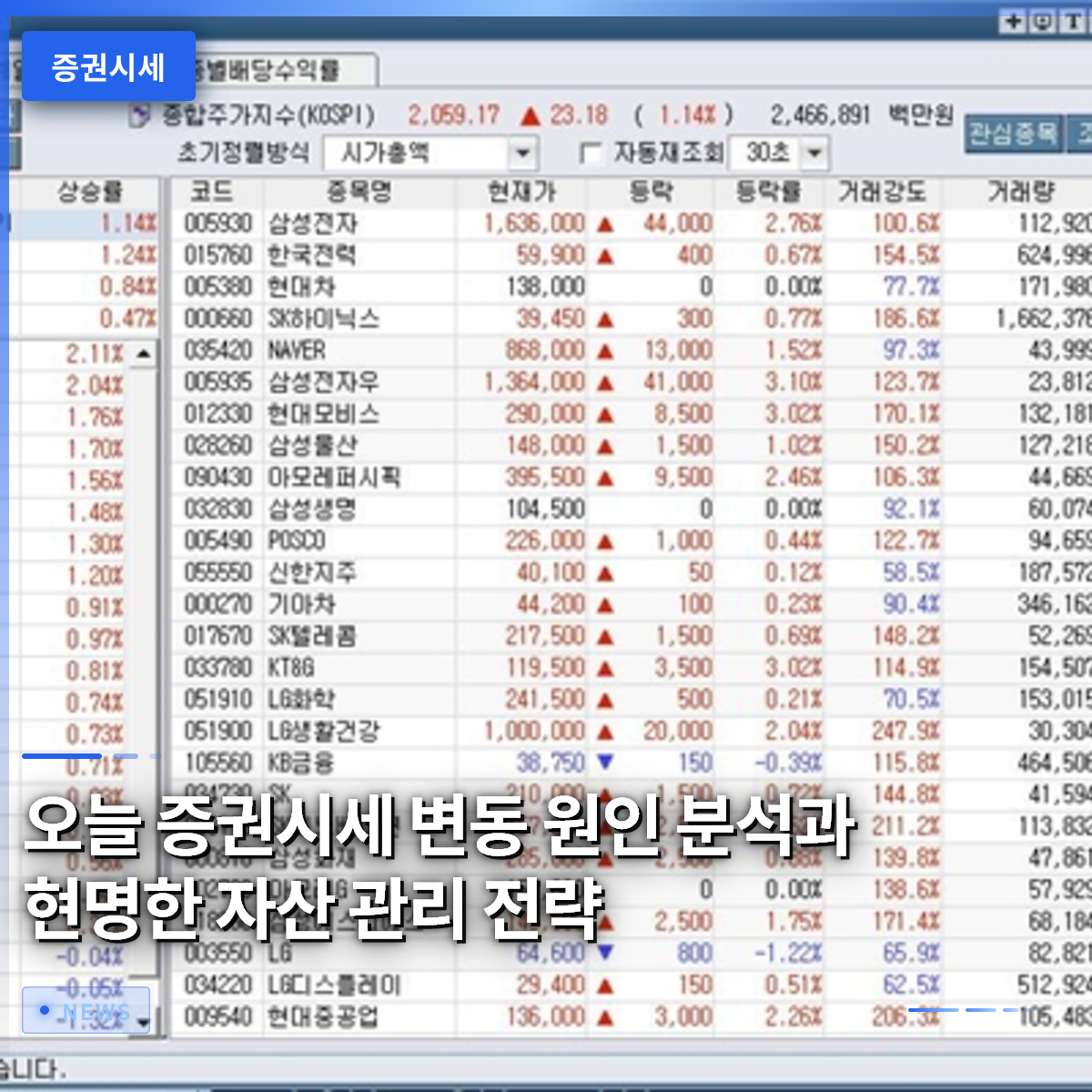
Task: Click the 시가총액 combo box field
Action: [x=430, y=153]
